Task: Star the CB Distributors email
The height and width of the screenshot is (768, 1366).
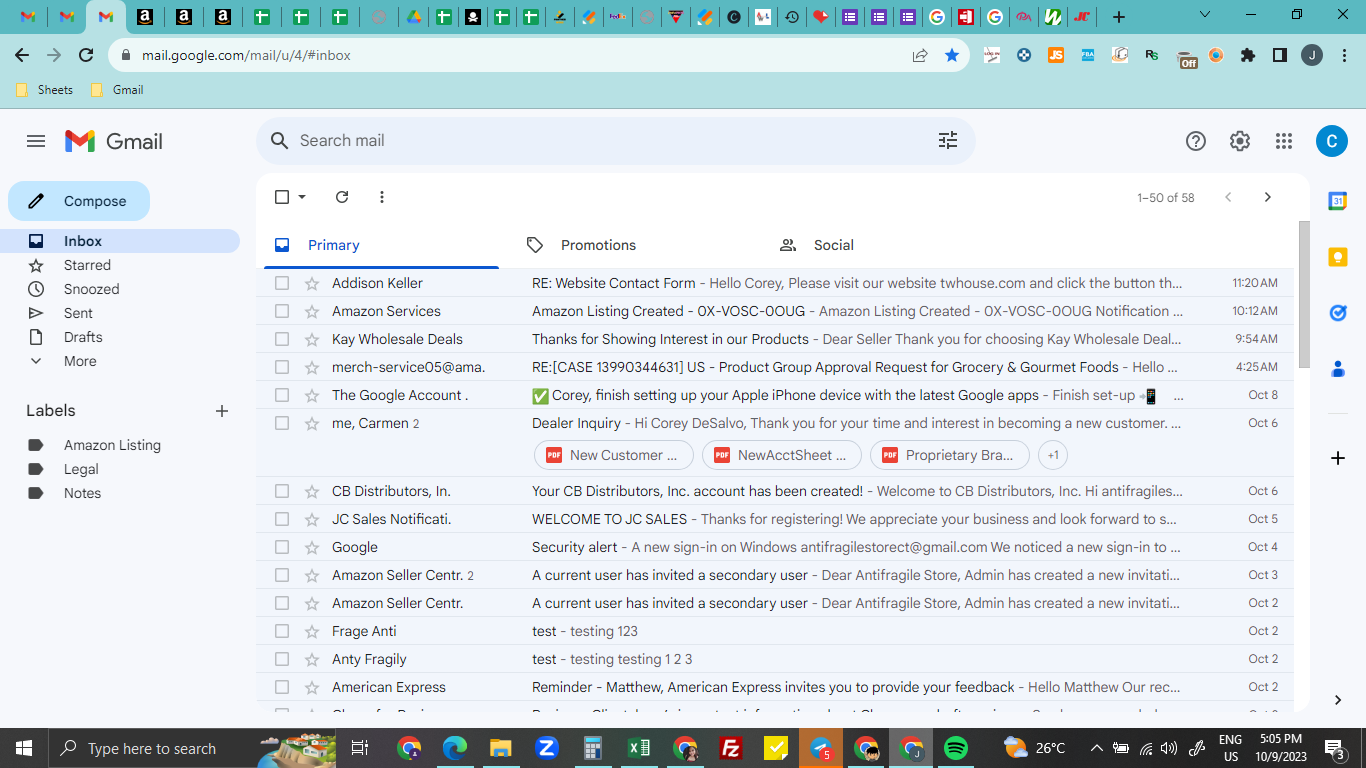Action: [312, 491]
